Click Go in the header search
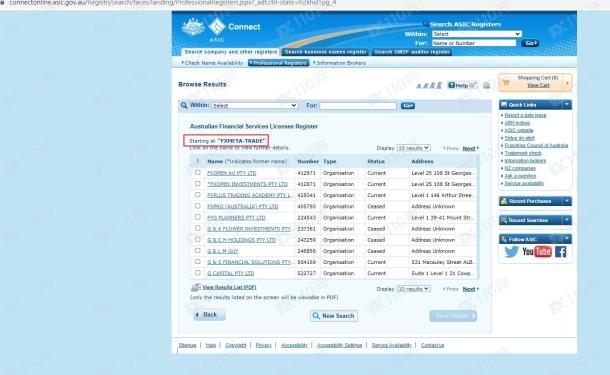Screen dimensions: 610x375 coord(530,43)
